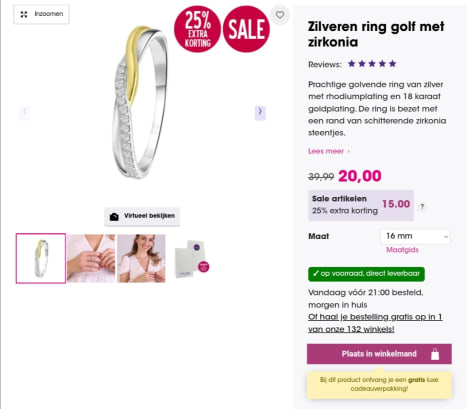The image size is (475, 409).
Task: Open the free store pickup link
Action: (x=375, y=323)
